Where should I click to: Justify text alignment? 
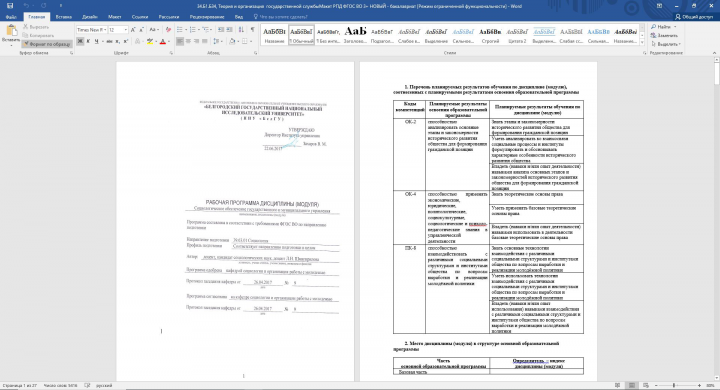pyautogui.click(x=204, y=41)
